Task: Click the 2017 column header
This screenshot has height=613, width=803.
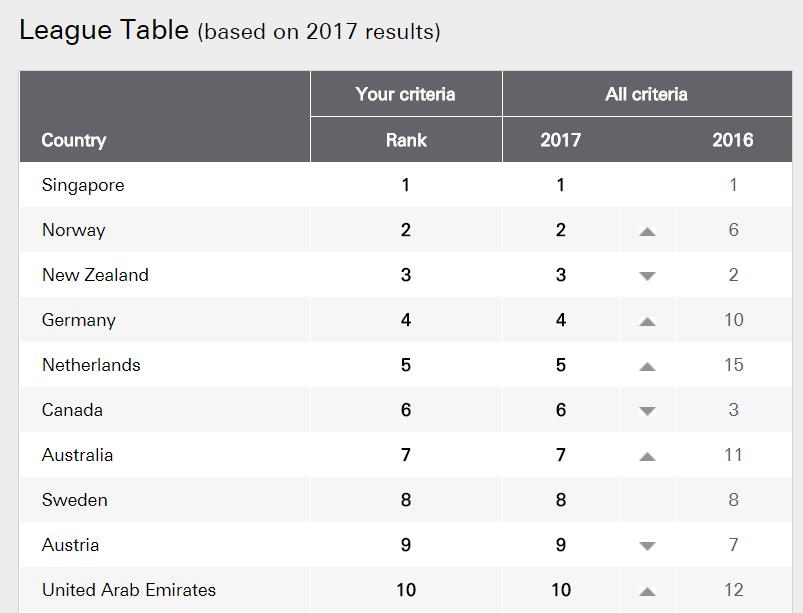Action: tap(560, 140)
